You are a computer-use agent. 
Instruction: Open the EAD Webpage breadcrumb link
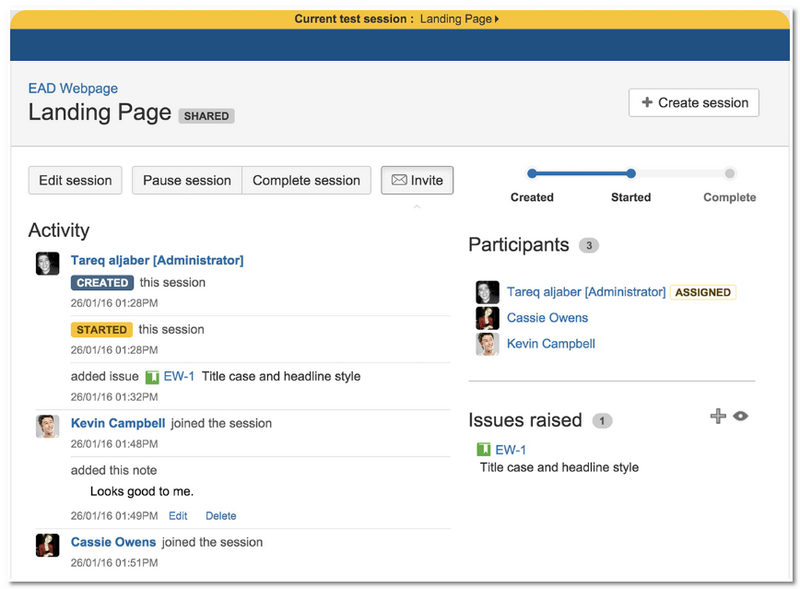click(x=73, y=89)
